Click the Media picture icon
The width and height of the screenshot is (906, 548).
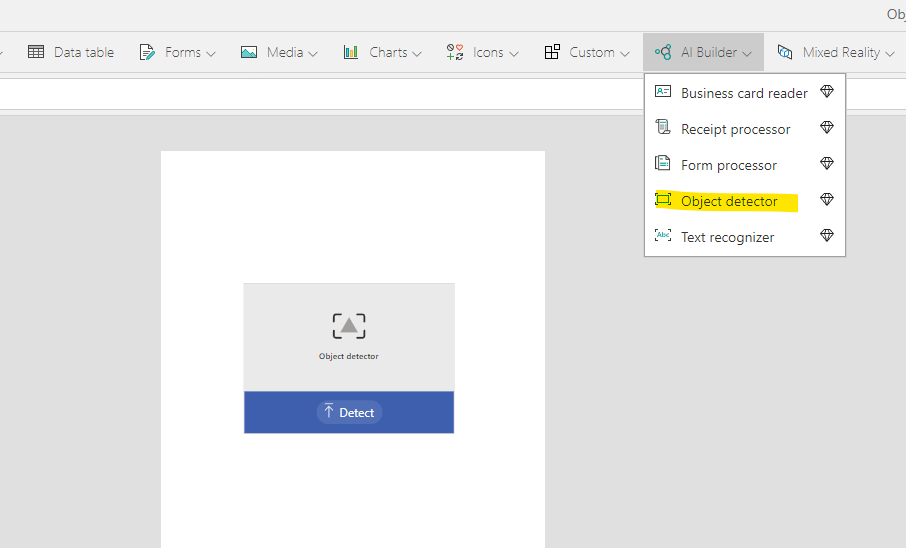click(x=249, y=52)
